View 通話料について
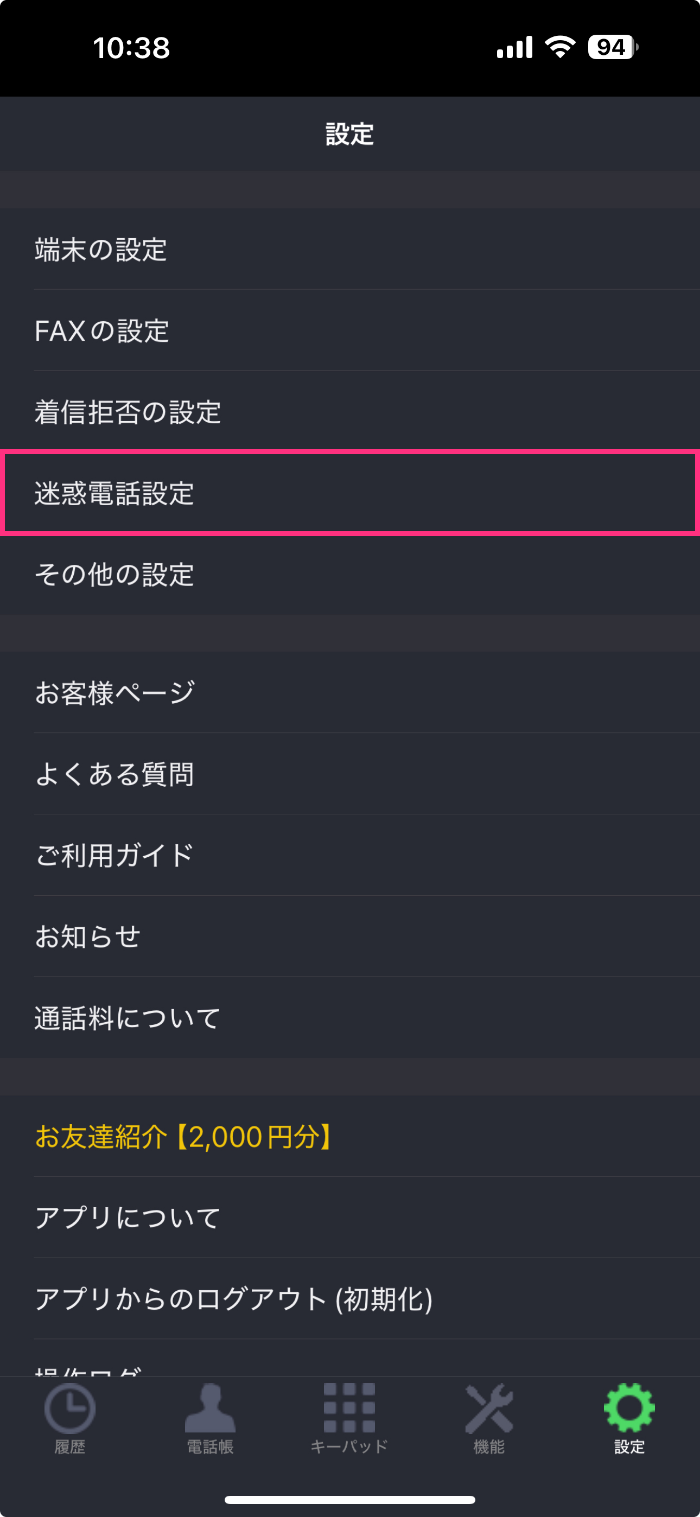Viewport: 700px width, 1517px height. coord(350,1018)
